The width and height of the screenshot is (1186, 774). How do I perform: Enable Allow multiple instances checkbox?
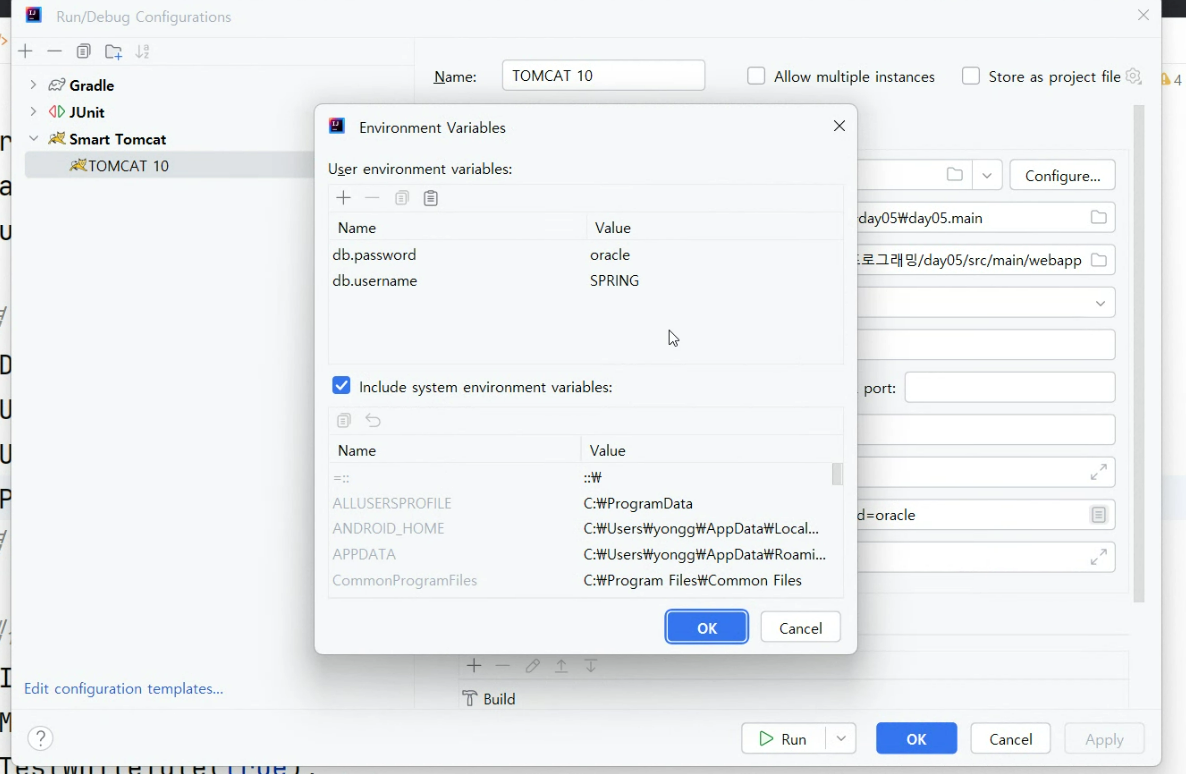756,76
